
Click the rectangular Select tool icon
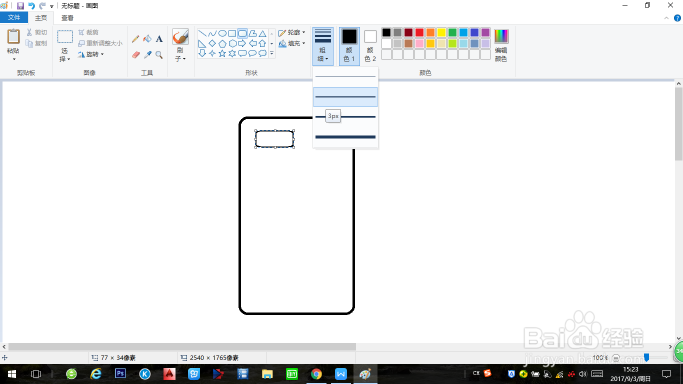64,37
